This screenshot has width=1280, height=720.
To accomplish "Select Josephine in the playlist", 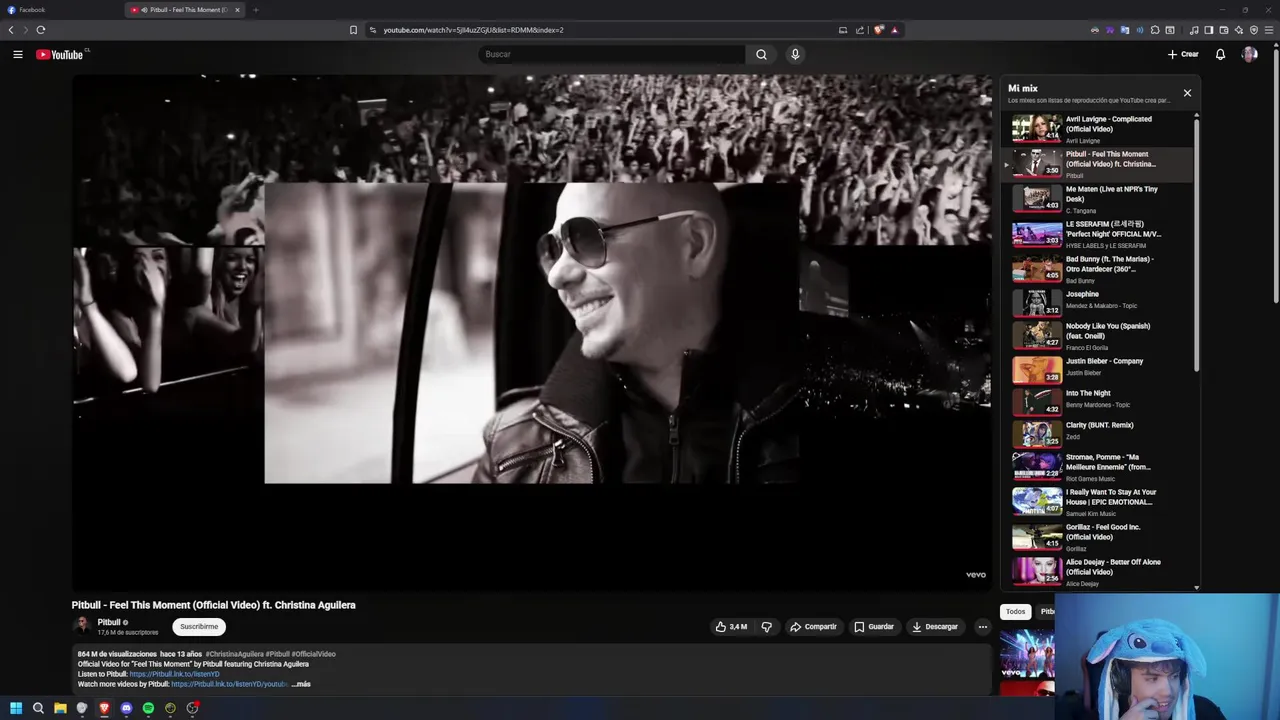I will (1097, 302).
